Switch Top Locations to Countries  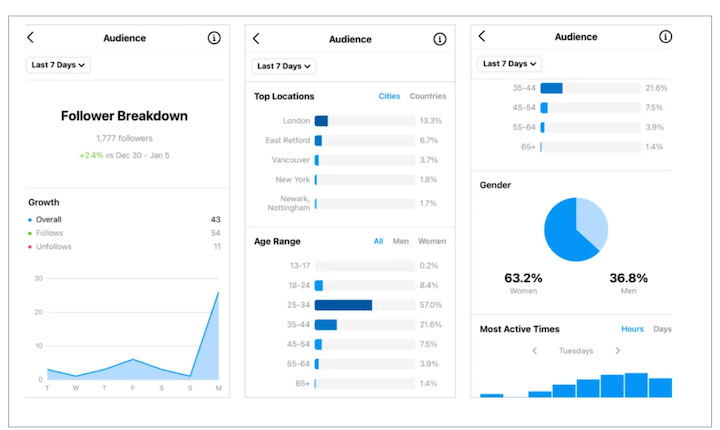coord(428,97)
